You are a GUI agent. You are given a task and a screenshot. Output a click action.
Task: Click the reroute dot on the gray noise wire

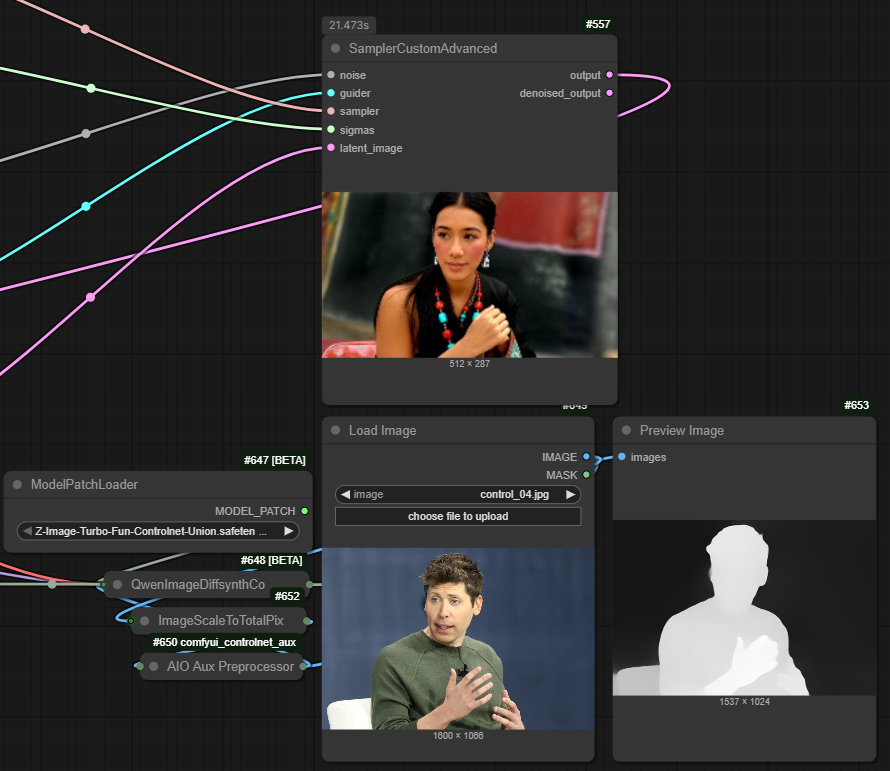click(x=86, y=133)
